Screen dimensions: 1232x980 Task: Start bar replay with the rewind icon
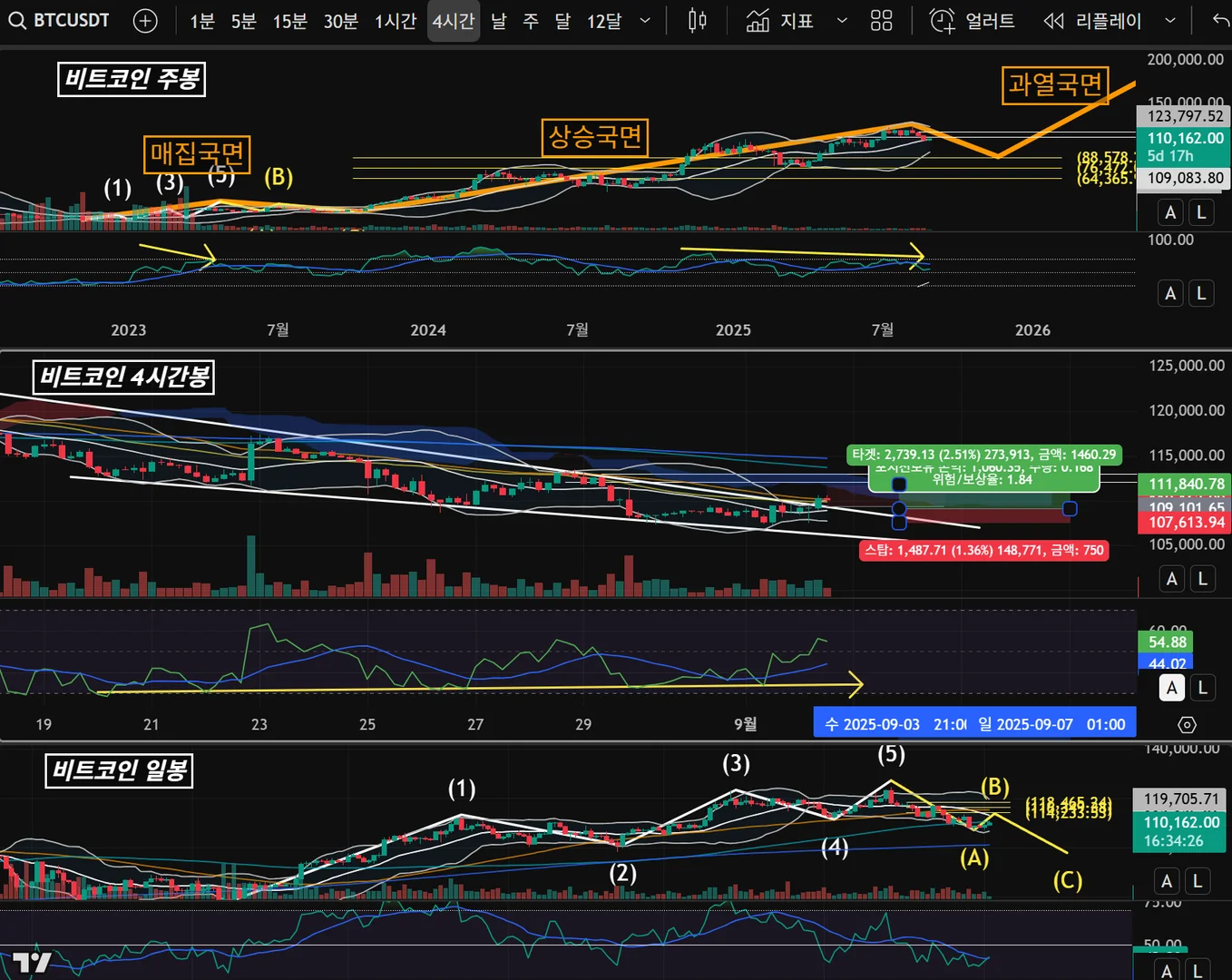point(1053,20)
